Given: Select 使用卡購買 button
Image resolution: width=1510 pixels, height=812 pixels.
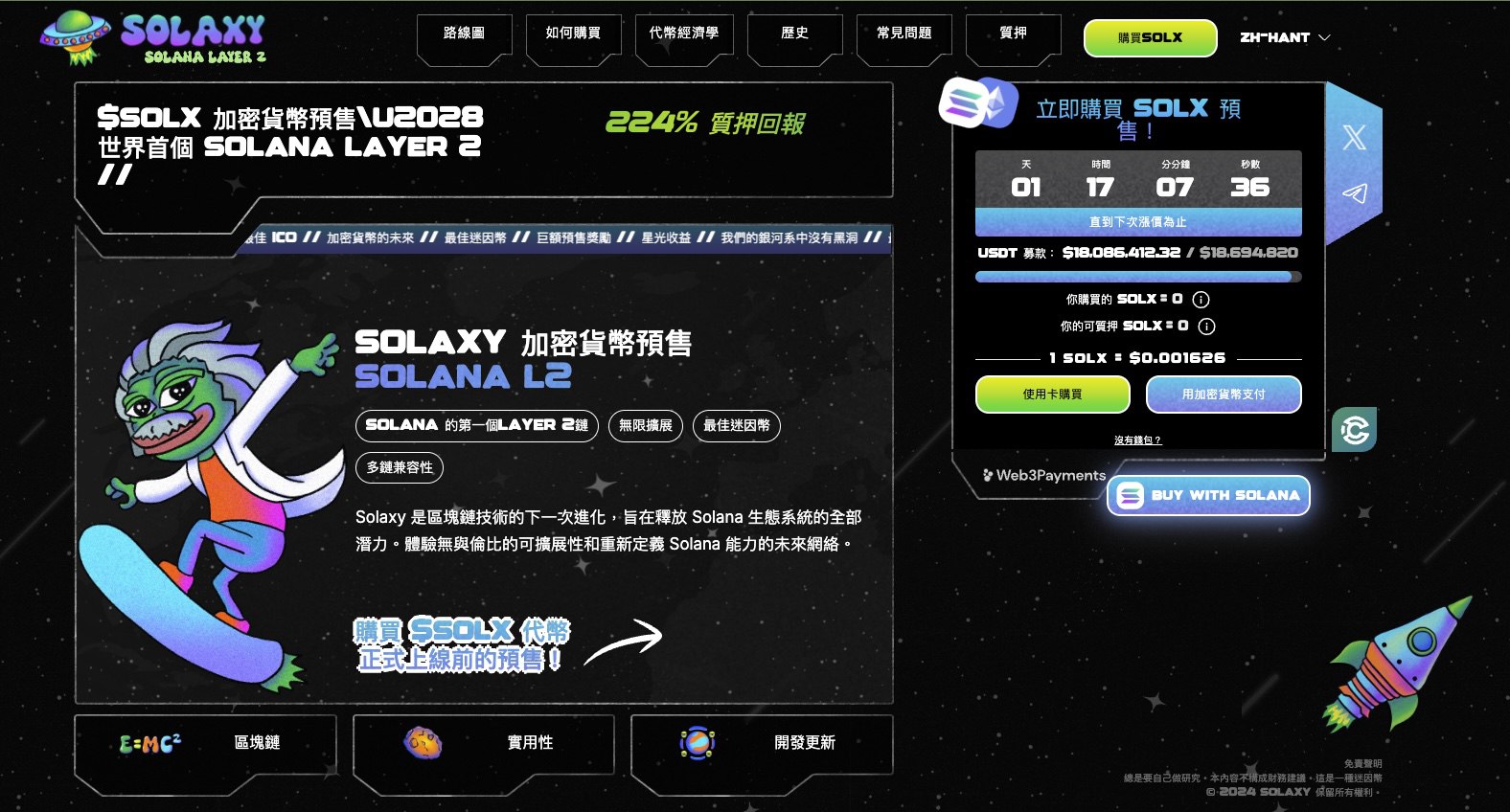Looking at the screenshot, I should (1052, 395).
